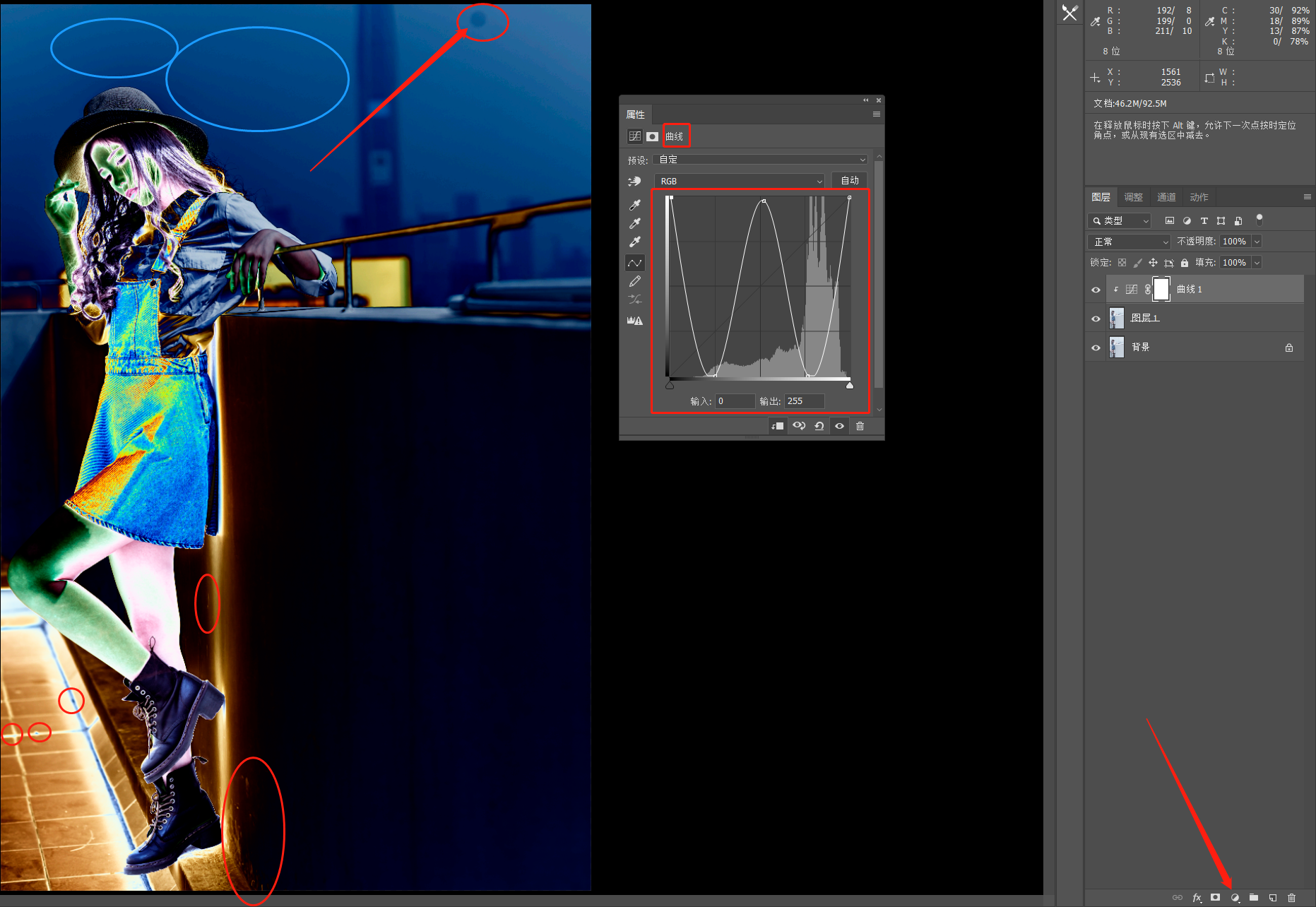Toggle the layer filter on/off switch
The height and width of the screenshot is (907, 1316).
coord(1259,220)
